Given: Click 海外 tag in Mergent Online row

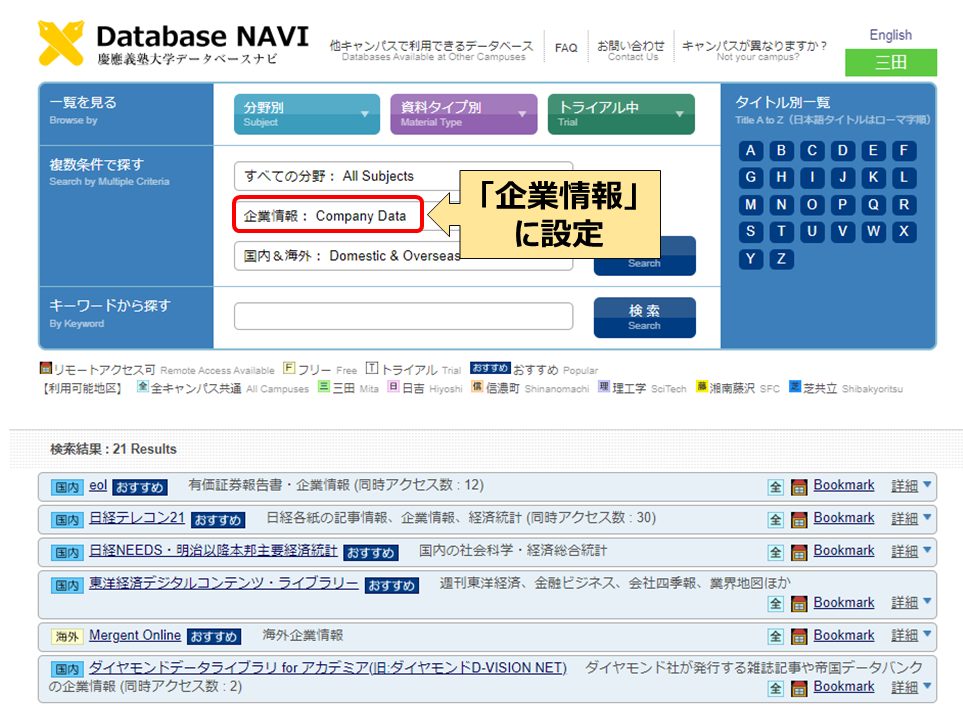Looking at the screenshot, I should [x=67, y=637].
